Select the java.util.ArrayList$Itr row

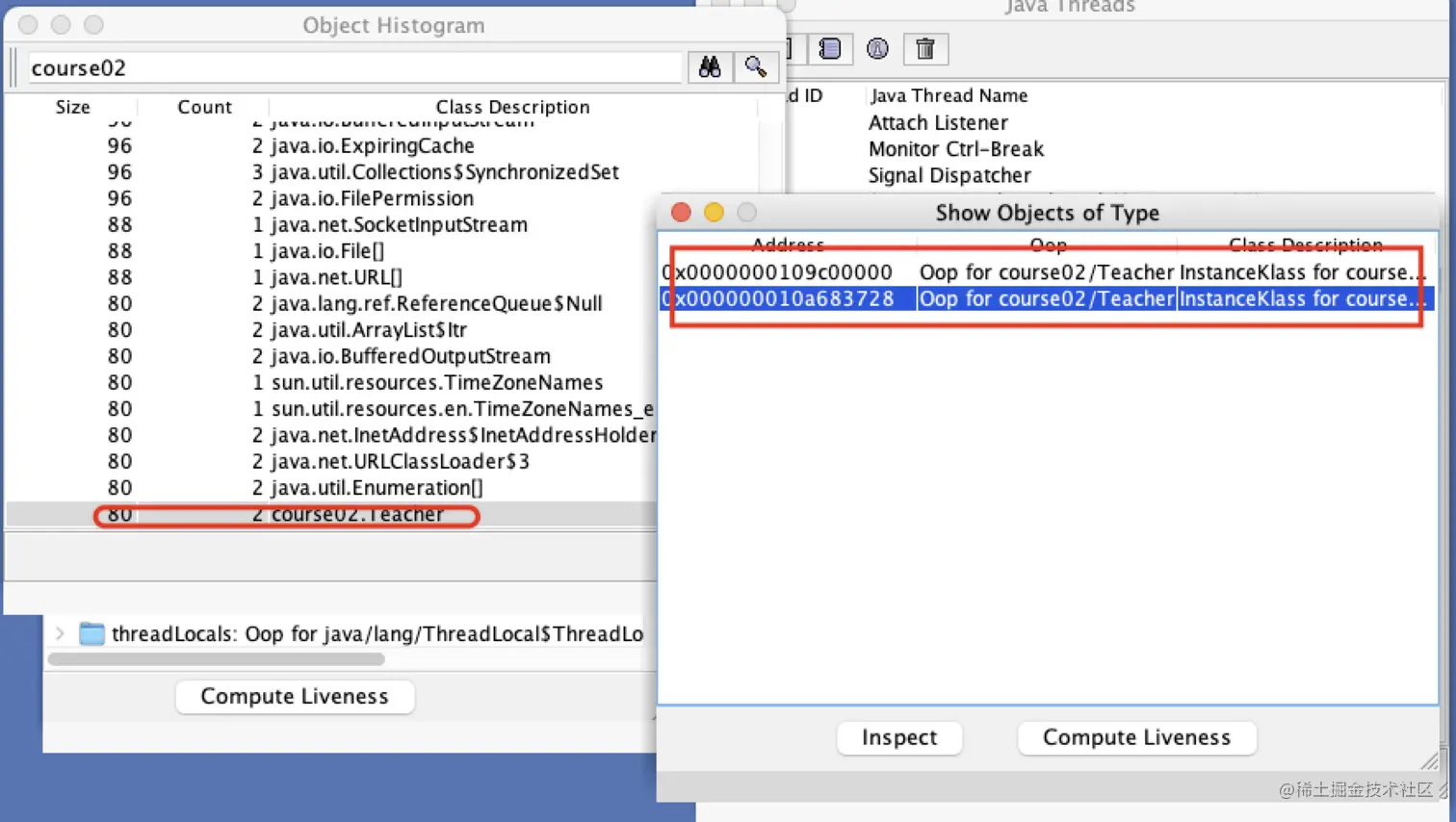(x=332, y=330)
